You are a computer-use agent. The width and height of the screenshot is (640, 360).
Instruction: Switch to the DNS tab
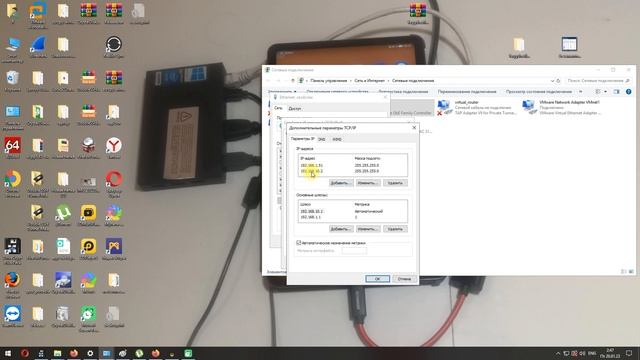tap(322, 139)
